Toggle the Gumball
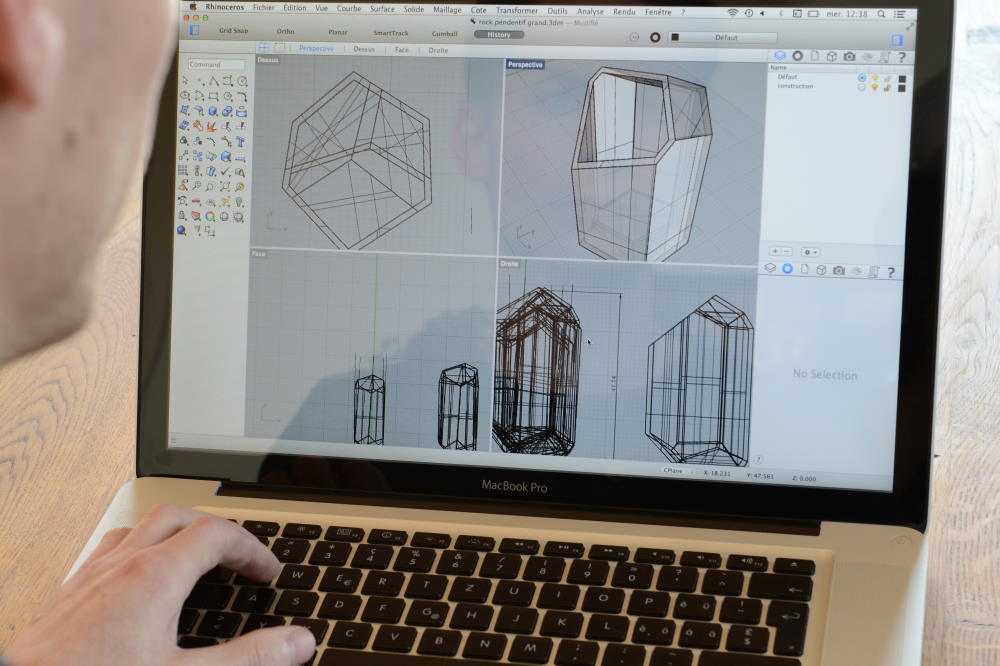This screenshot has width=1000, height=666. pos(445,33)
